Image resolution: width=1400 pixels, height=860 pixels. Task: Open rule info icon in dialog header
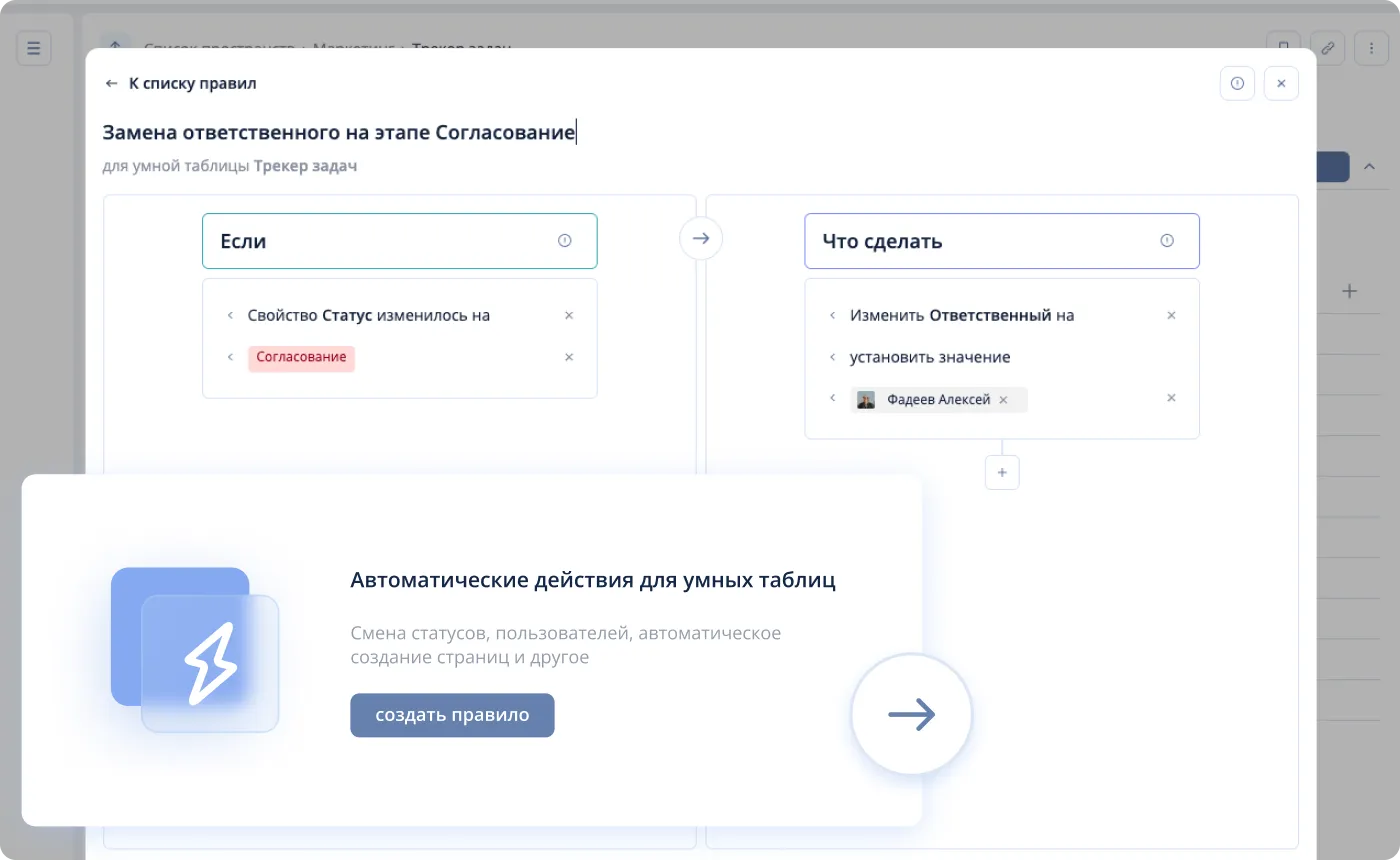pos(1237,84)
